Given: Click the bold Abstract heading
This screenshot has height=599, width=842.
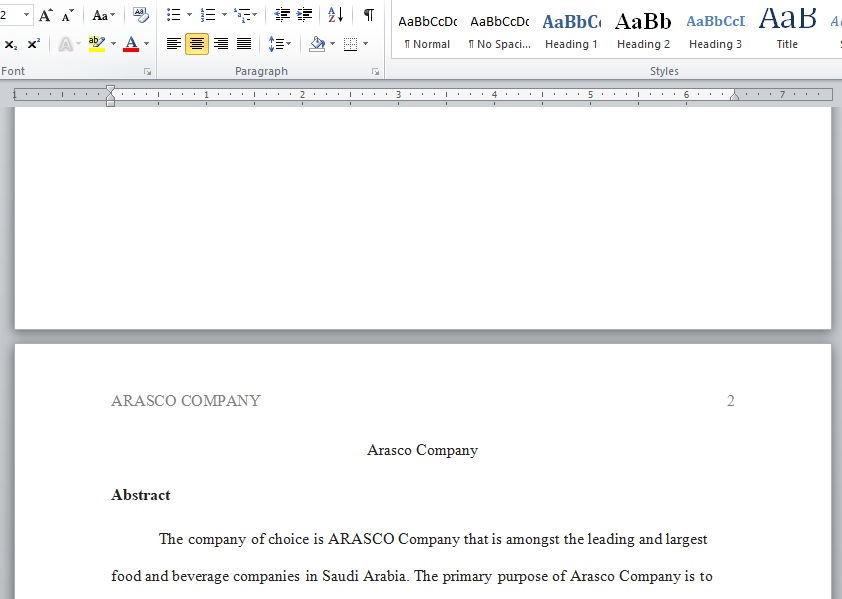Looking at the screenshot, I should click(141, 495).
